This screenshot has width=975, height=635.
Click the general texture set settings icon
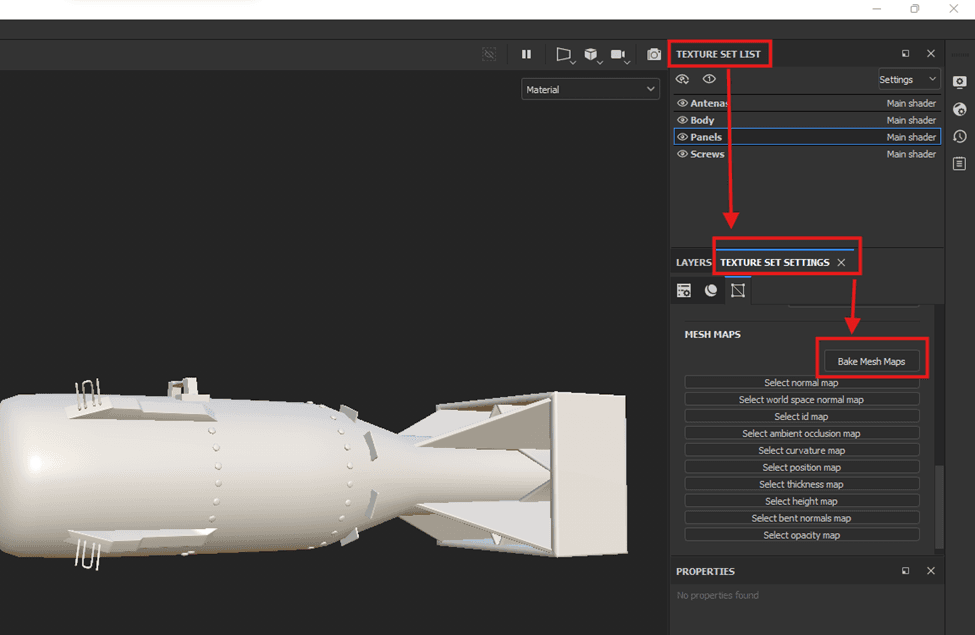(x=684, y=290)
